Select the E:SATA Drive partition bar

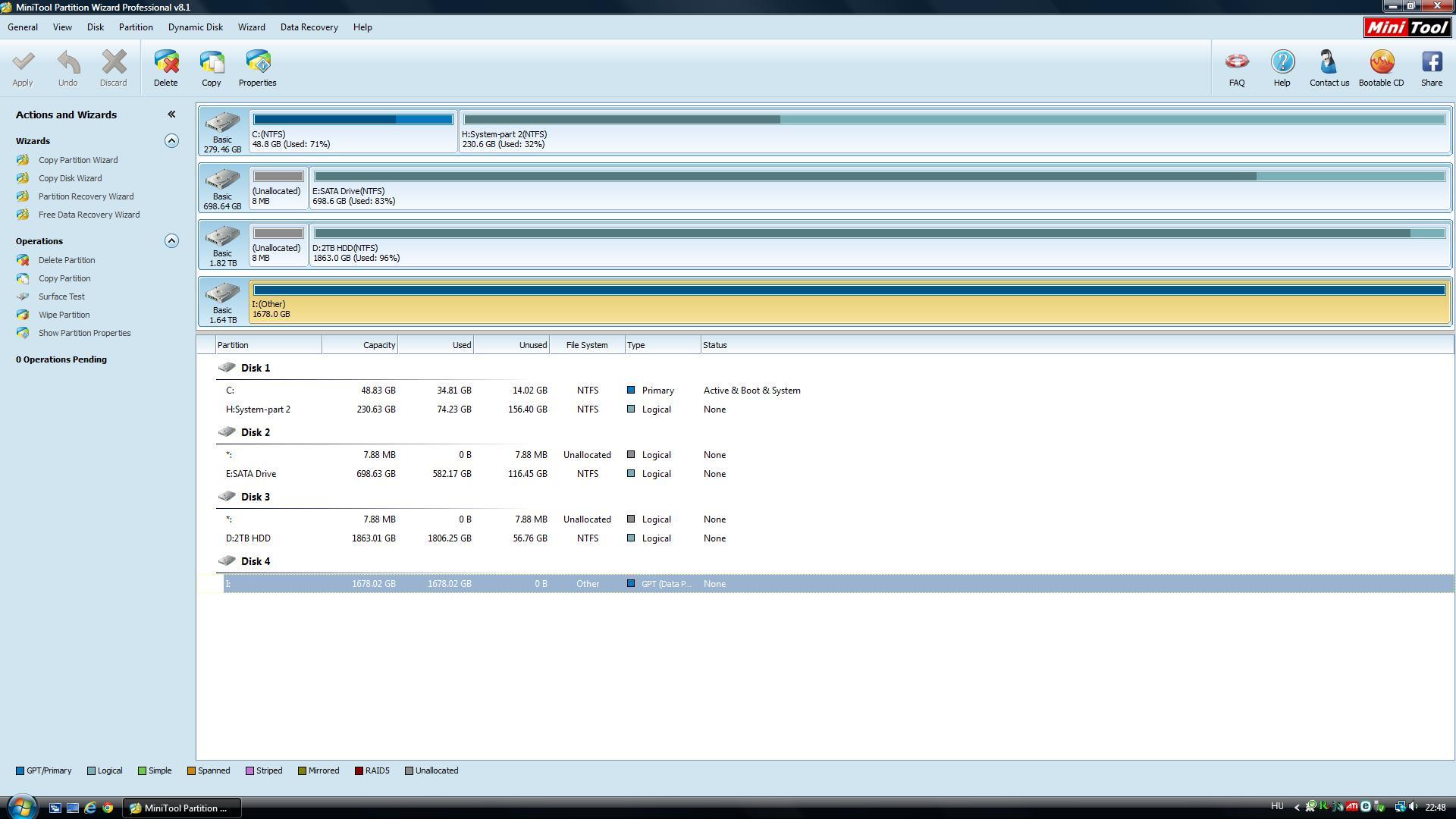[880, 177]
